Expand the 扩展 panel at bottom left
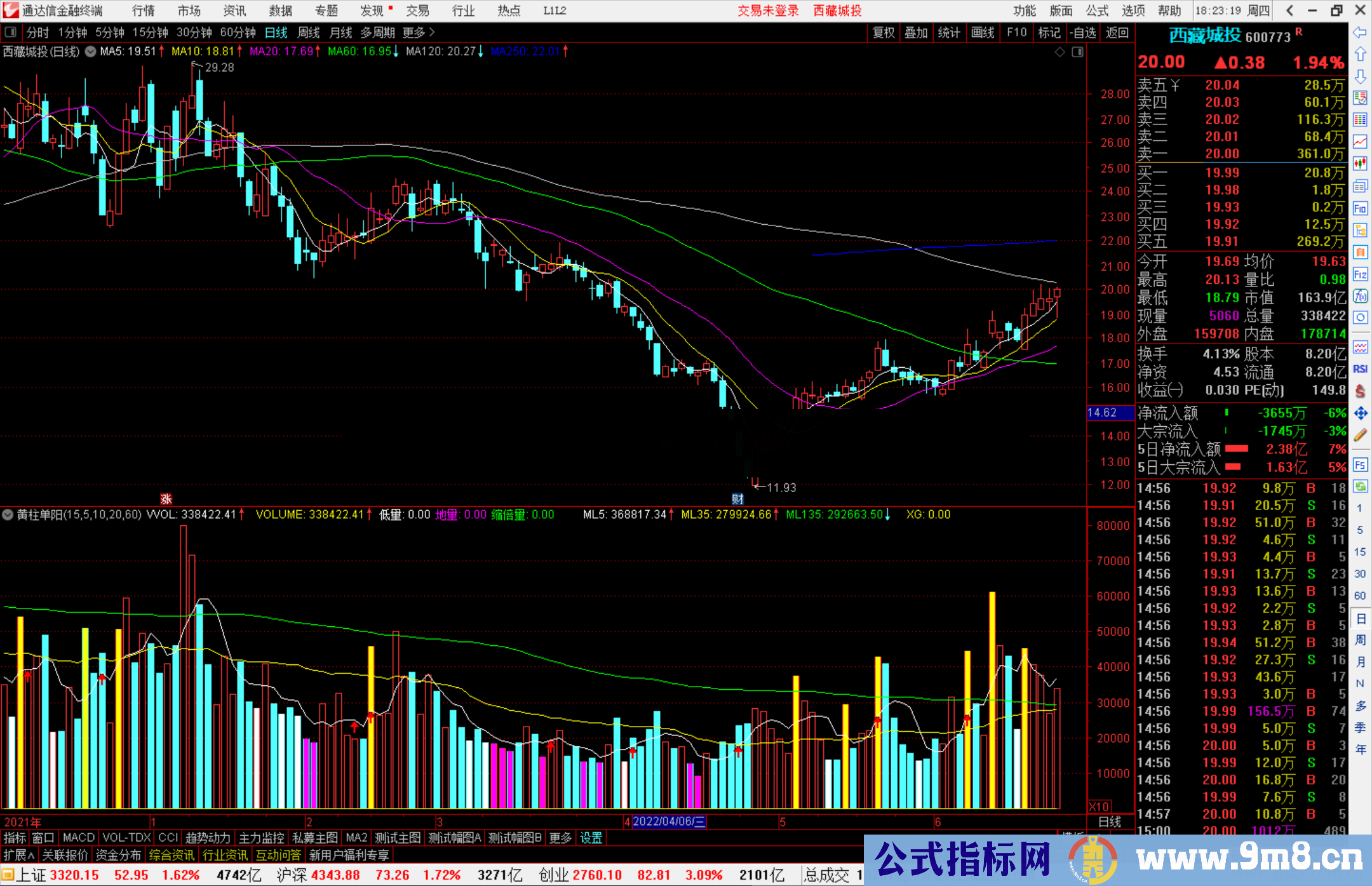This screenshot has height=886, width=1372. point(19,855)
